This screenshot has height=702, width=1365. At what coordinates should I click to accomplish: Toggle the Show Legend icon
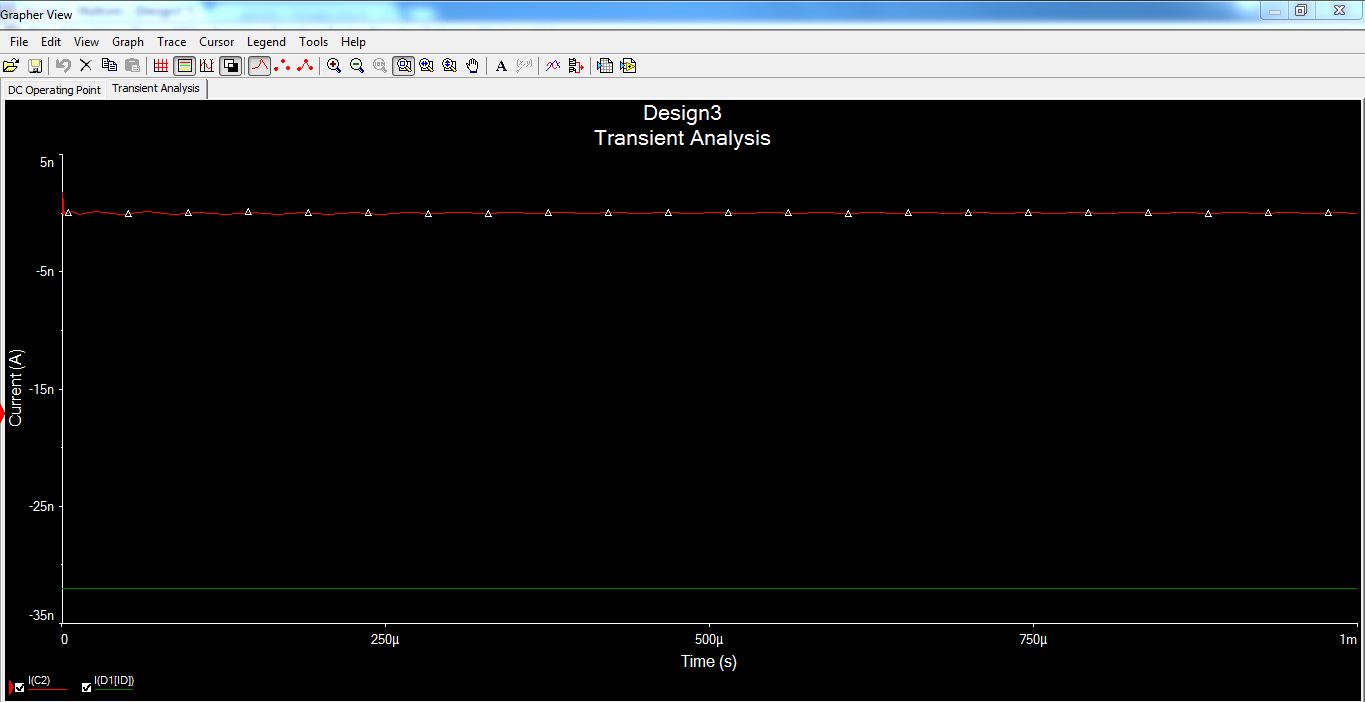[x=184, y=66]
